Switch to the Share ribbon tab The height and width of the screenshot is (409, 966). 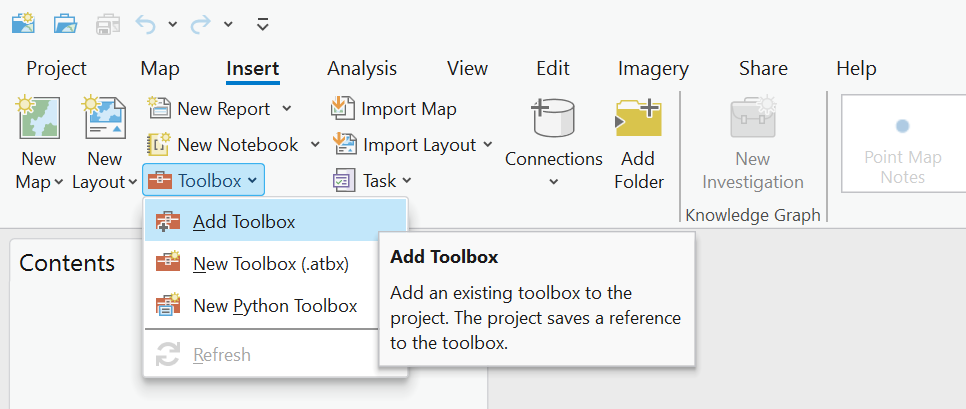pyautogui.click(x=763, y=68)
